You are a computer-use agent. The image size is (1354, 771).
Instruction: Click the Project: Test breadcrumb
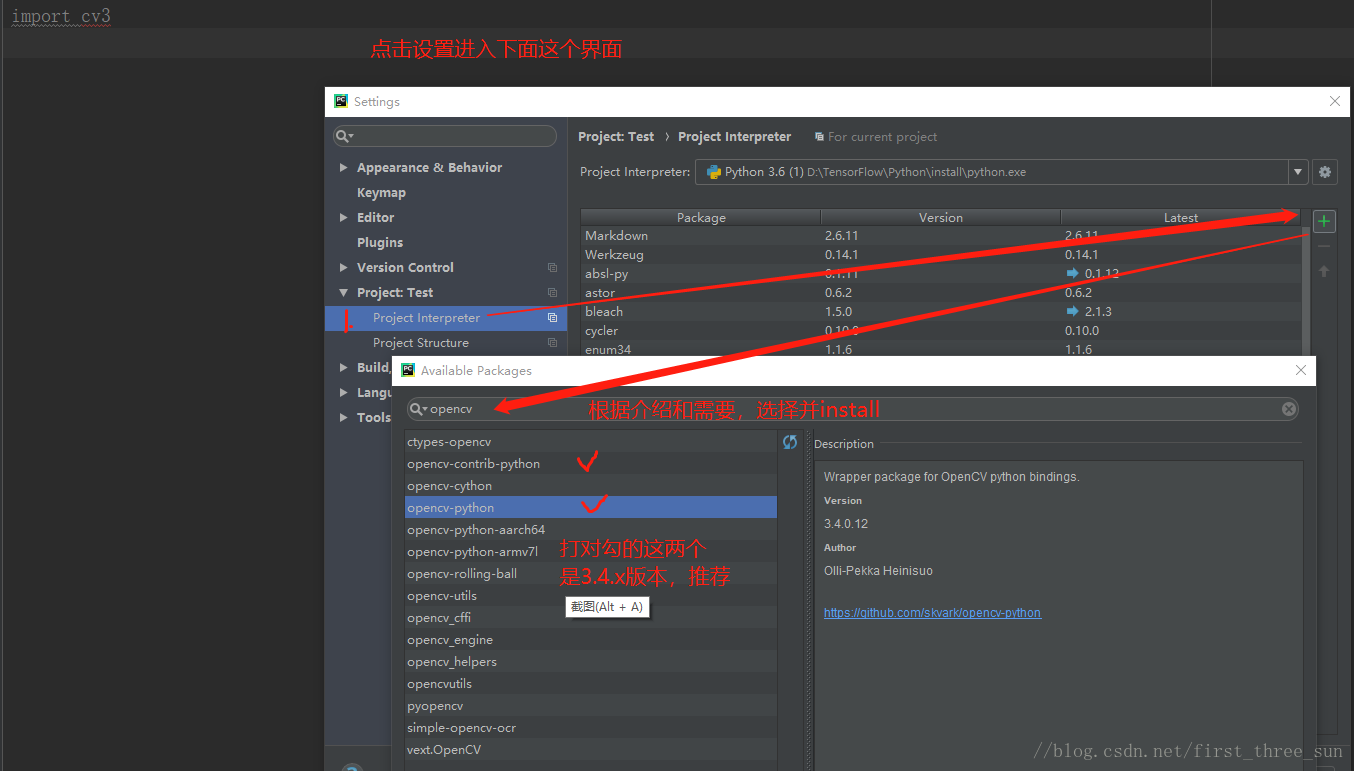coord(616,137)
